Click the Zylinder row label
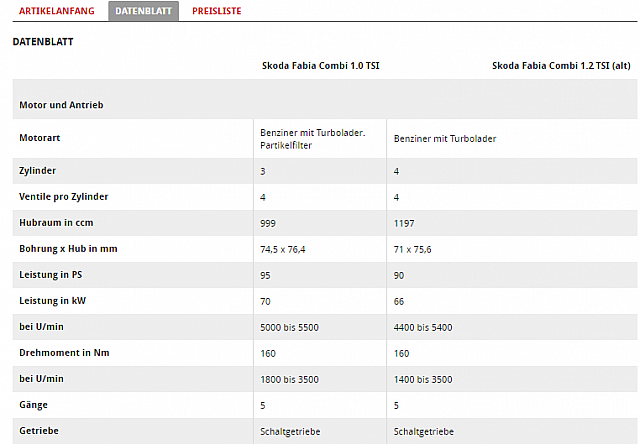The height and width of the screenshot is (444, 640). tap(37, 171)
